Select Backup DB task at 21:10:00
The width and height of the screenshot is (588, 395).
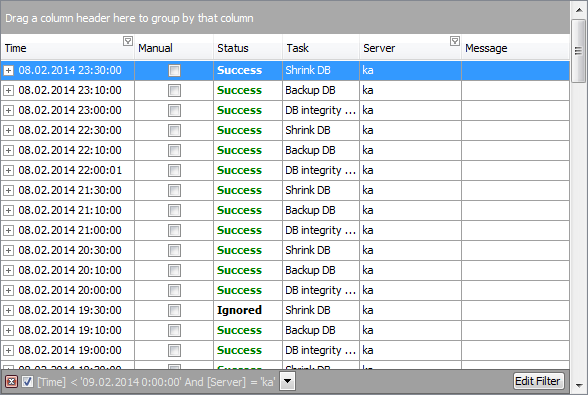321,210
